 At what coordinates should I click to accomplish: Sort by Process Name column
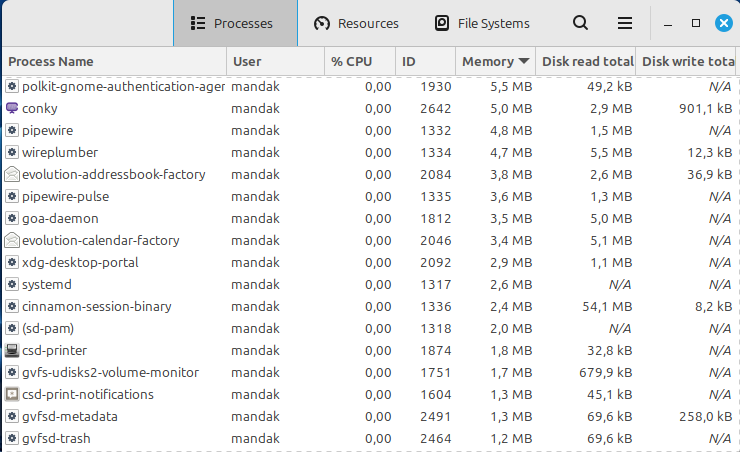tap(114, 61)
